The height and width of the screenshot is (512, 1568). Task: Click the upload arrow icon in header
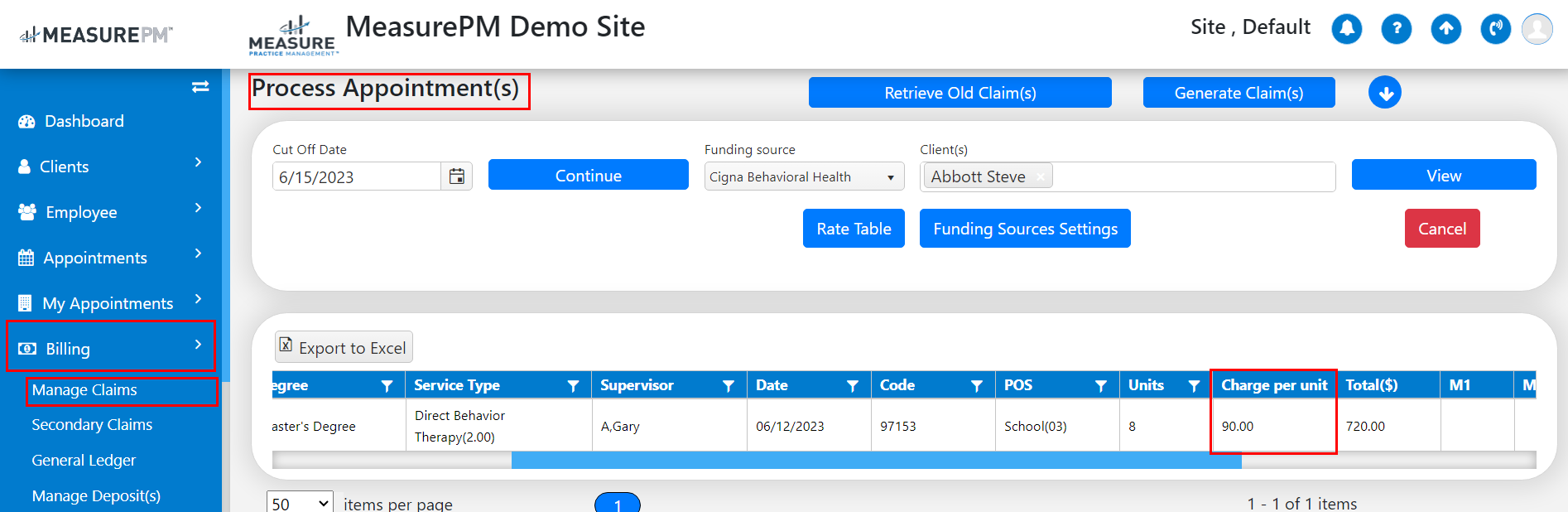(x=1446, y=29)
